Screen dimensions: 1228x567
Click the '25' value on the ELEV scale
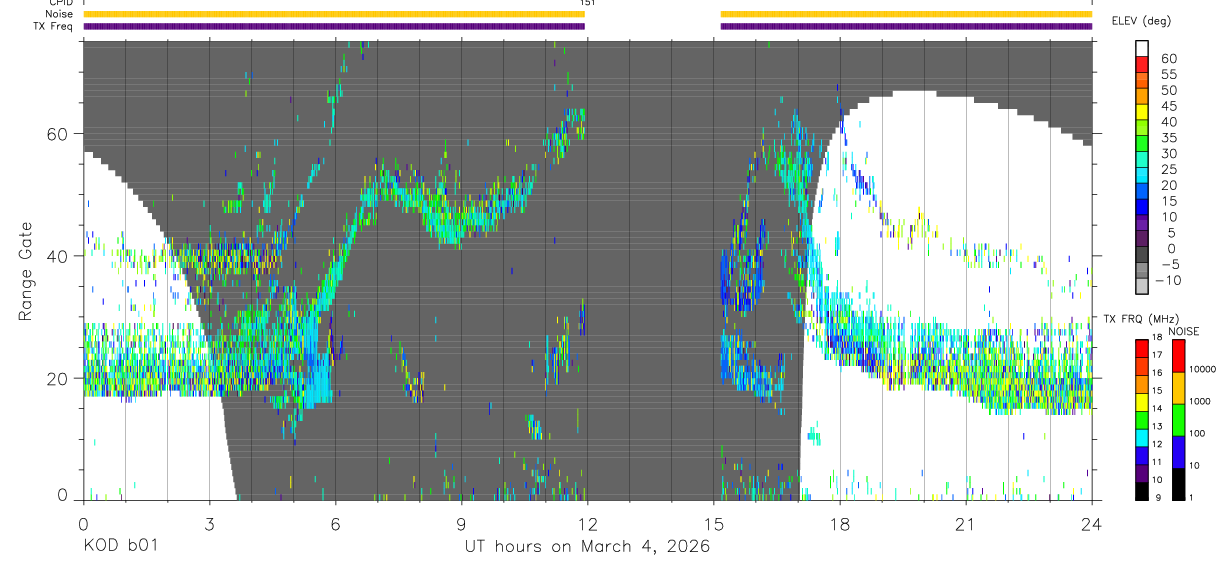click(1169, 169)
